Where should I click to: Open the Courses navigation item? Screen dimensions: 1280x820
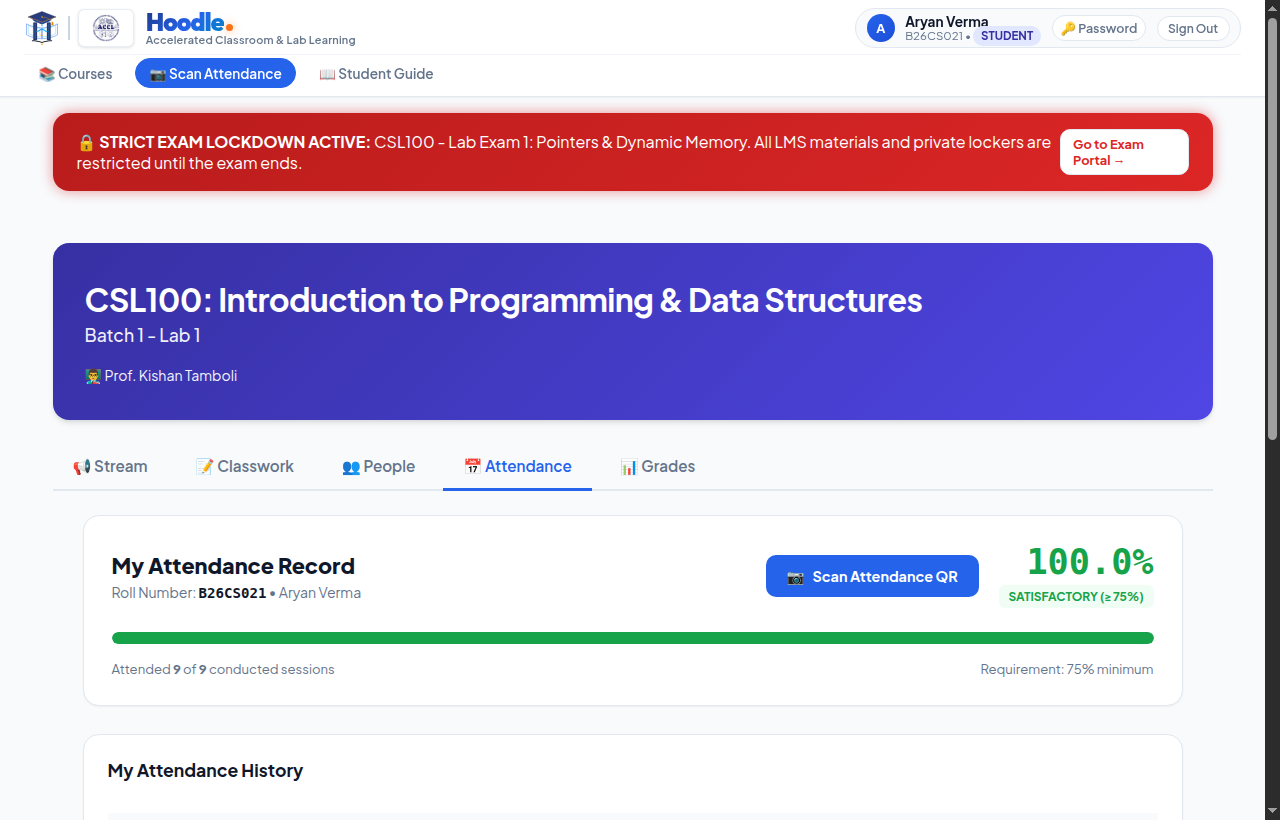point(76,73)
